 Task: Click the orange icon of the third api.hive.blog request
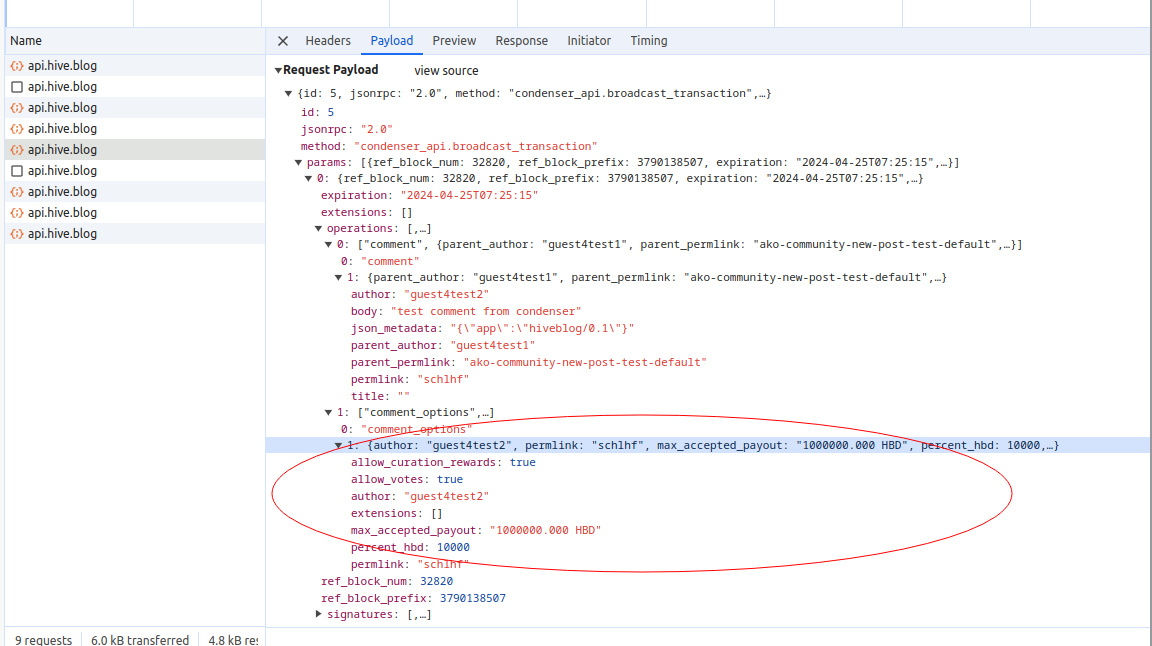coord(16,108)
